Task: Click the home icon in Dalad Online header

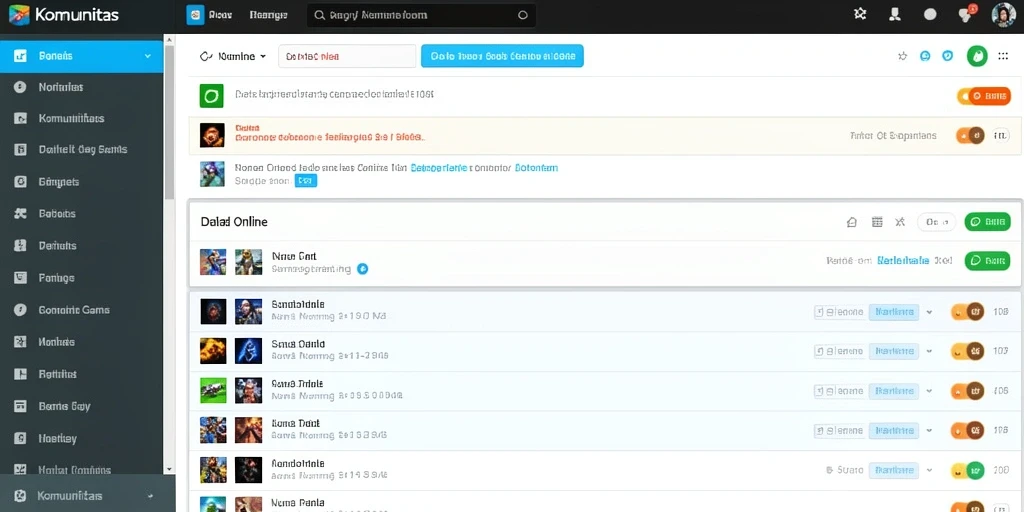Action: tap(852, 222)
